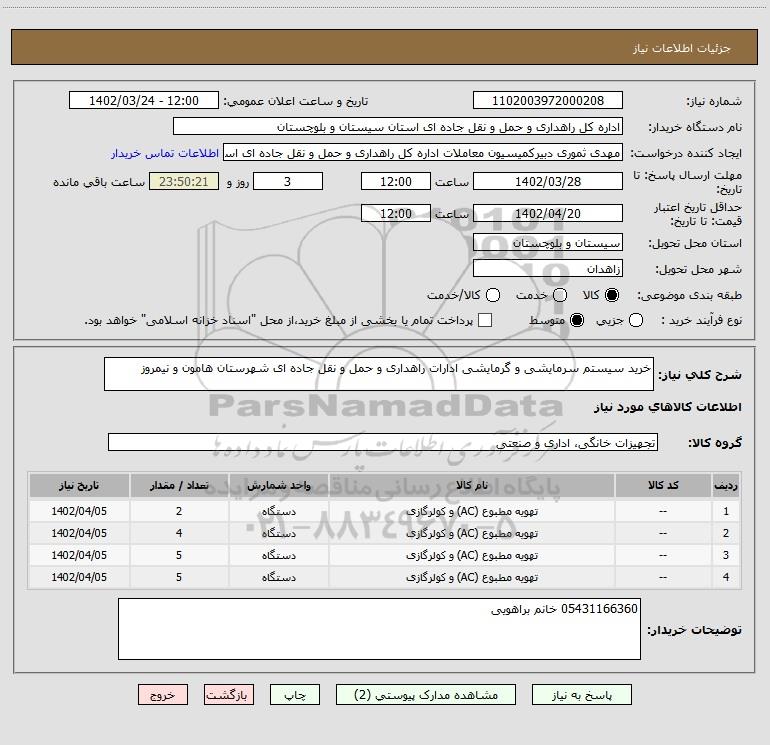Click the تعداد / مقدار column header
770x745 pixels.
(179, 485)
